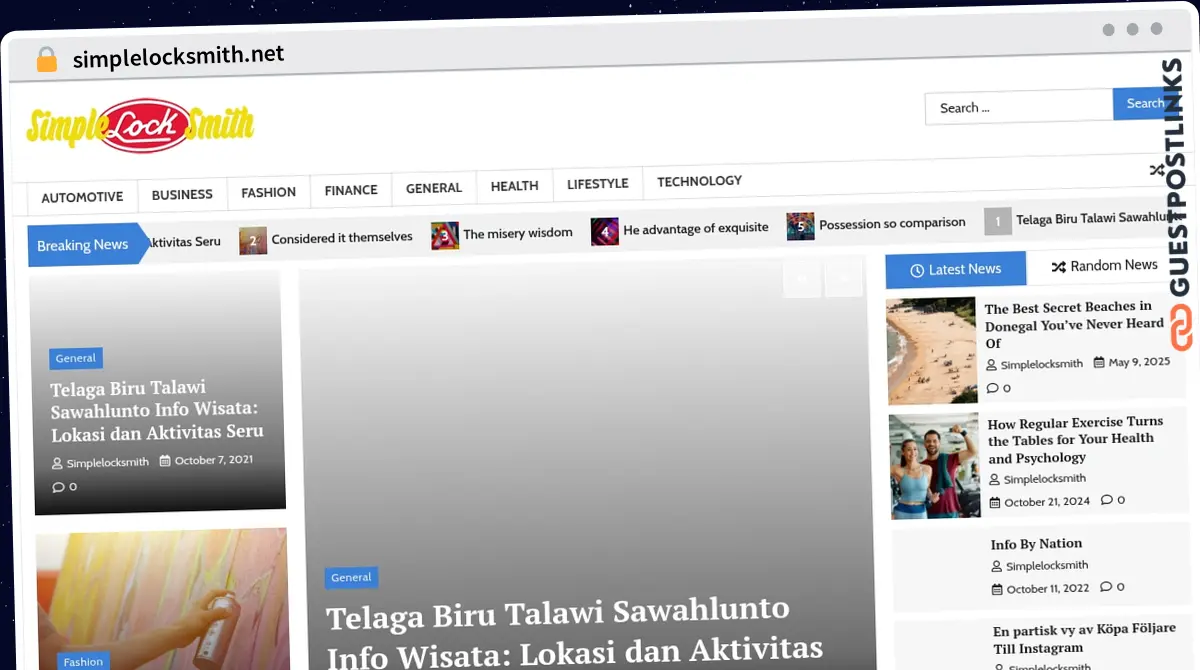Click the shuffle icon below search button
The height and width of the screenshot is (670, 1200).
pos(1156,170)
